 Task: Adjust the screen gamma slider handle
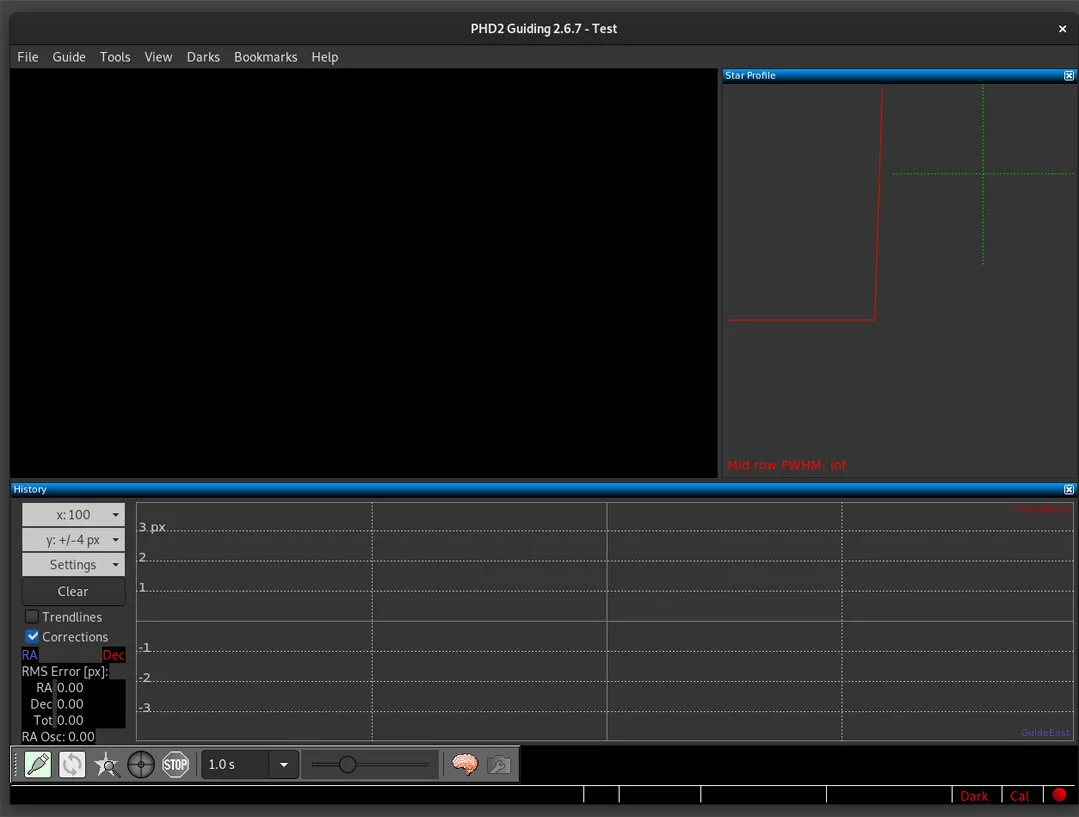pyautogui.click(x=348, y=765)
